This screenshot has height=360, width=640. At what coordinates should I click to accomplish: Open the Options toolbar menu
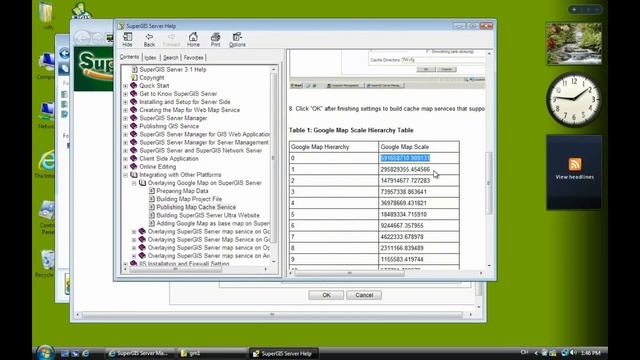pos(237,40)
